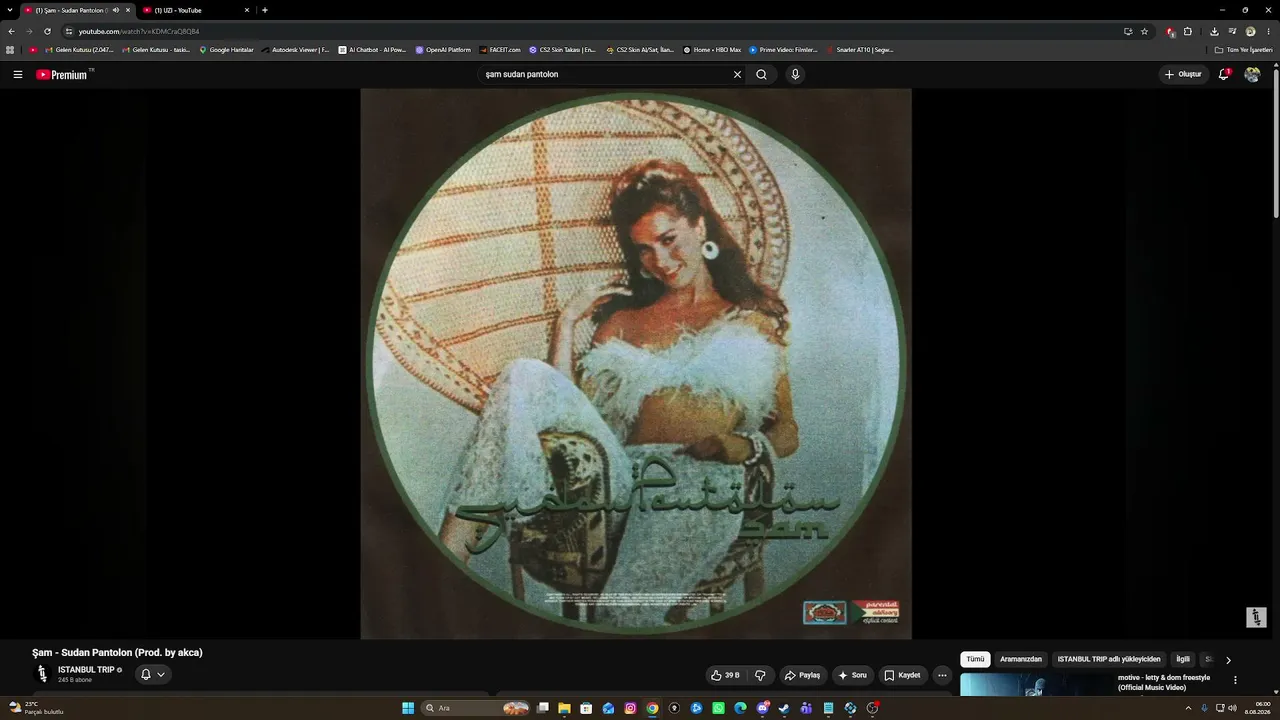Open the Chrome three-dot menu

[1268, 31]
